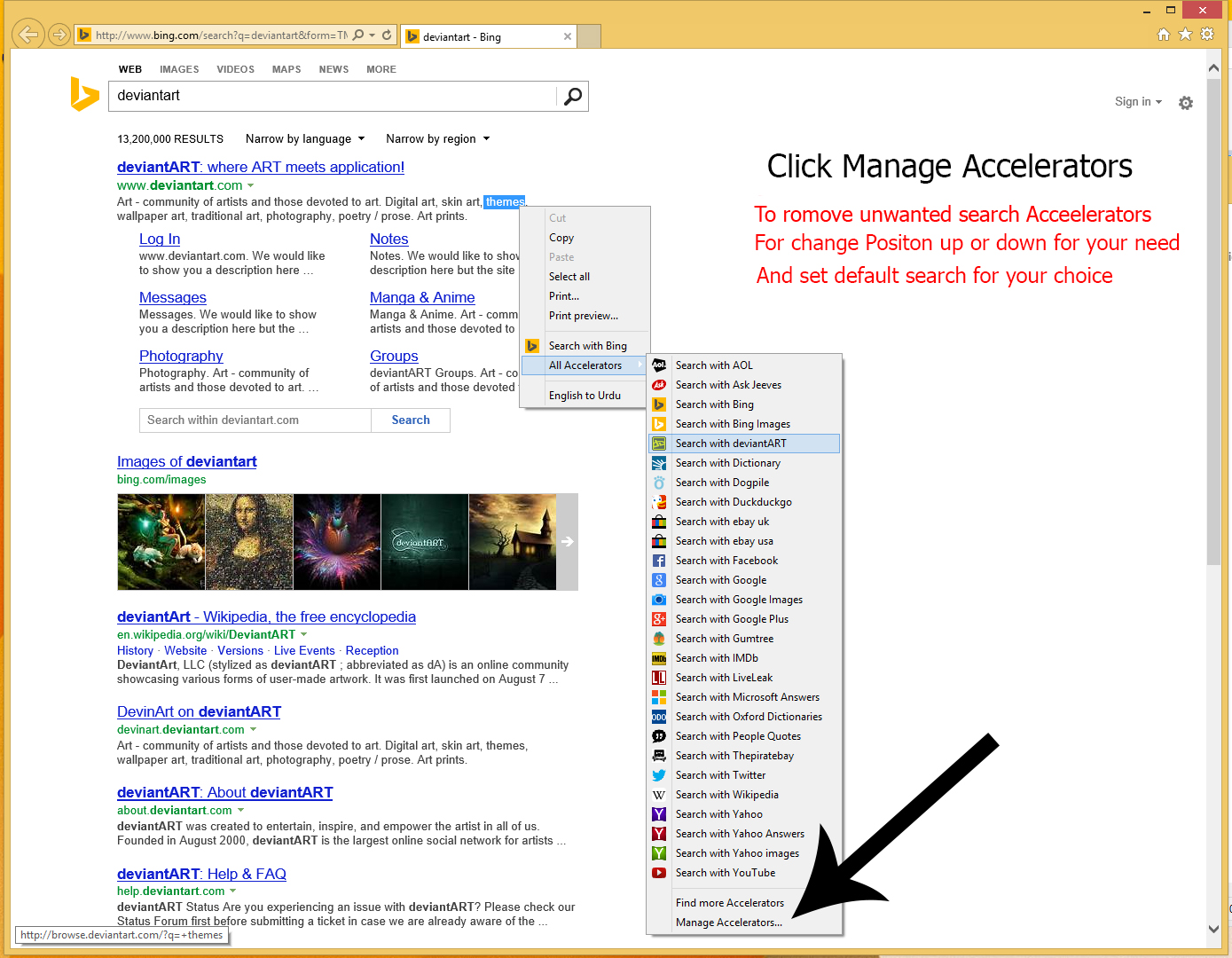This screenshot has height=958, width=1232.
Task: Select Search with deviantART entry
Action: tap(744, 444)
